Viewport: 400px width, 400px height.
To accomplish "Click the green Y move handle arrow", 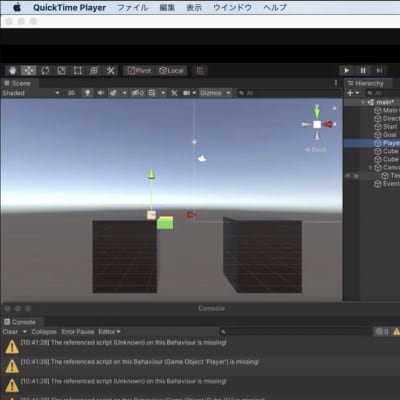I will click(x=151, y=174).
